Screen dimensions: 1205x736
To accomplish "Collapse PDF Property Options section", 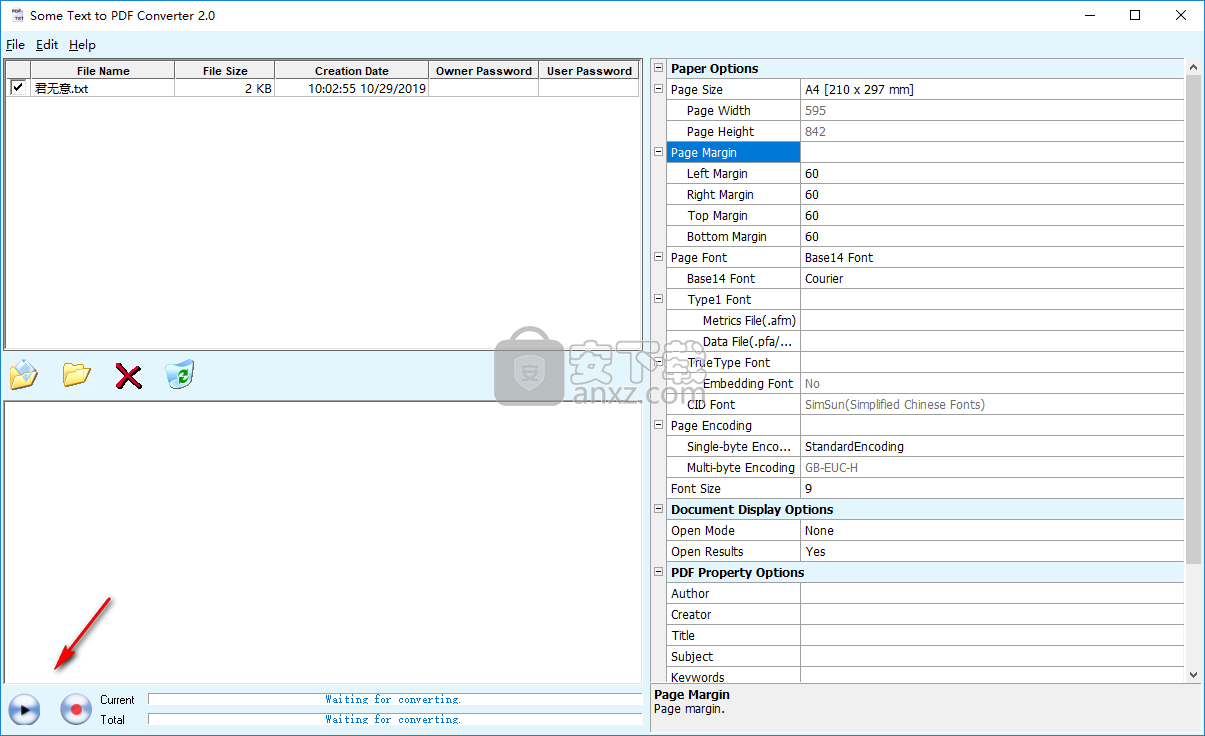I will tap(658, 572).
